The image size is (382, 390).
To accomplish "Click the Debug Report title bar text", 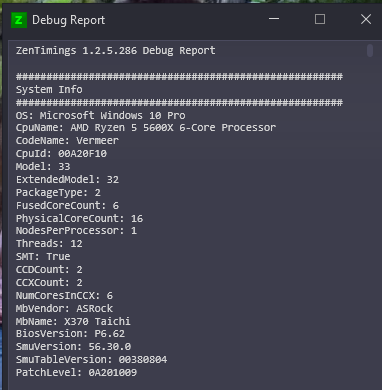I will pyautogui.click(x=69, y=20).
